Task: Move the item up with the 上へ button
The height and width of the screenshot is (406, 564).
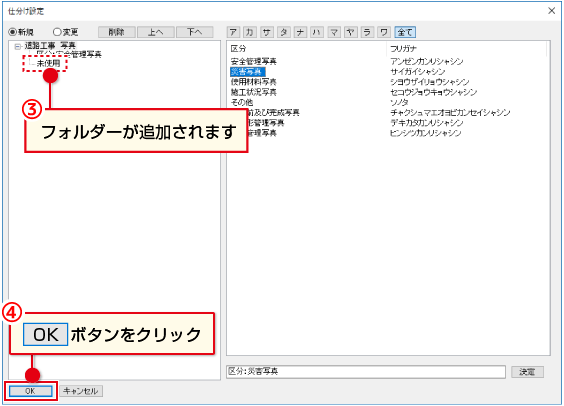Action: [156, 32]
